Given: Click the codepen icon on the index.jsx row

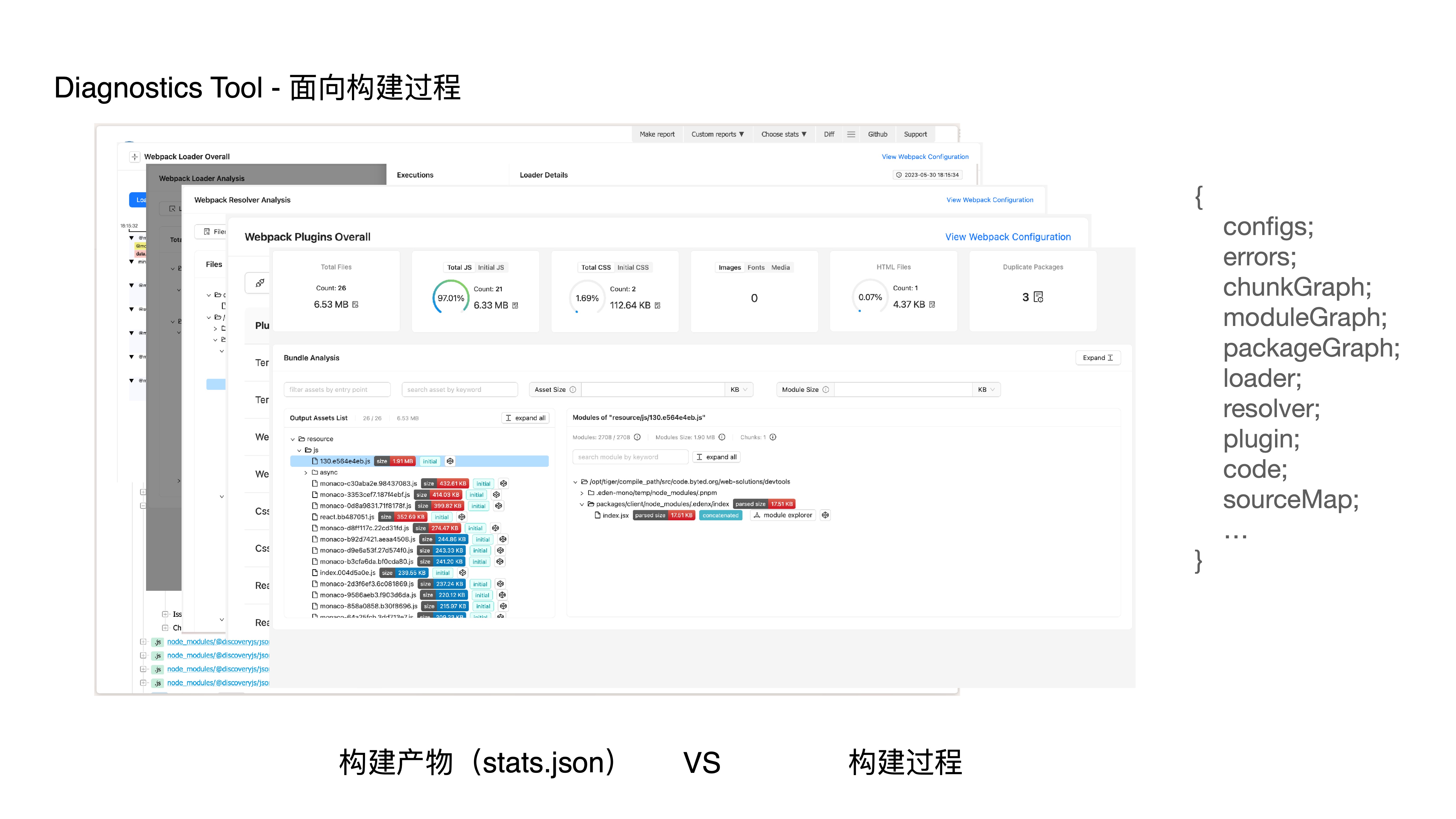Looking at the screenshot, I should (x=825, y=515).
